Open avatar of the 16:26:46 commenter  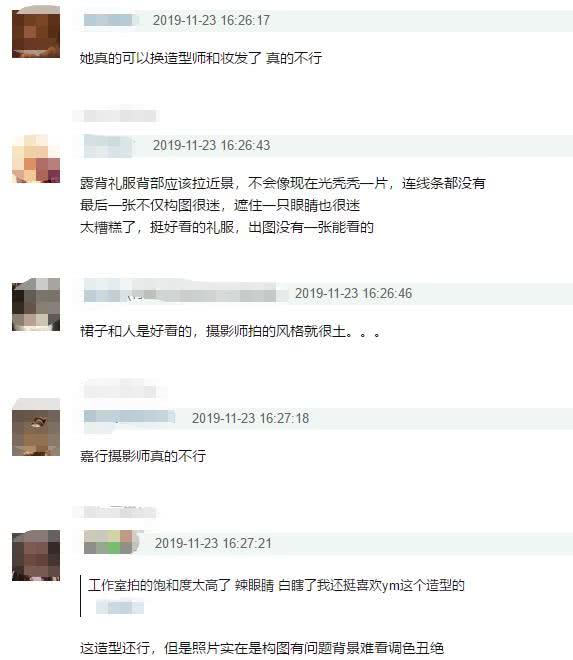point(36,304)
